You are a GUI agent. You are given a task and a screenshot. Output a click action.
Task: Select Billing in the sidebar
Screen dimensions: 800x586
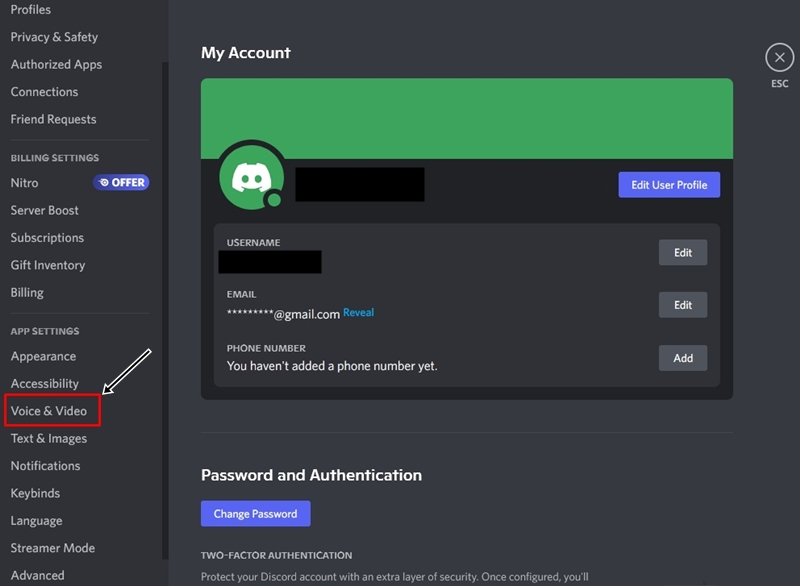coord(27,293)
